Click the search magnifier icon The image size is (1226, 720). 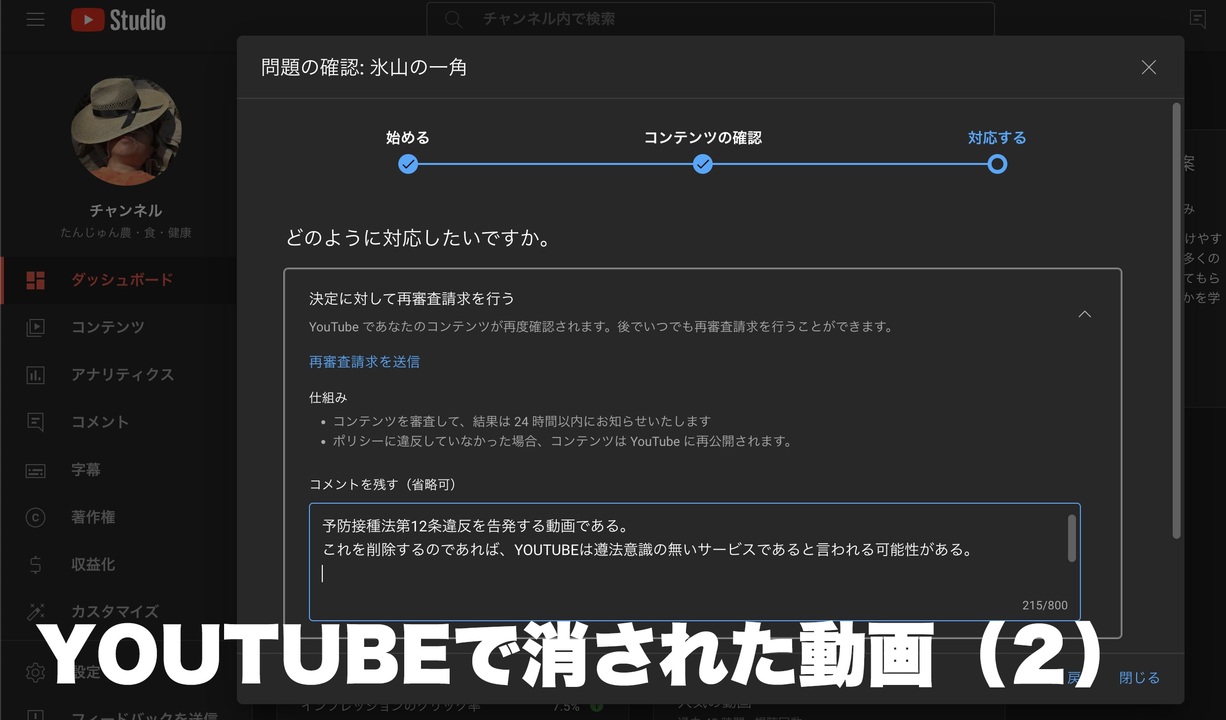click(454, 19)
